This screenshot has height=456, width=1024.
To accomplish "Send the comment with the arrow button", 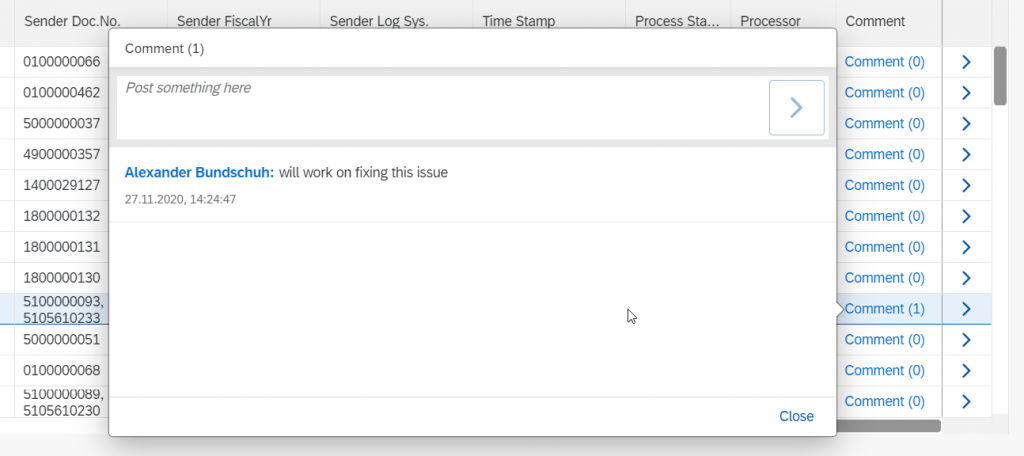I will [x=796, y=108].
